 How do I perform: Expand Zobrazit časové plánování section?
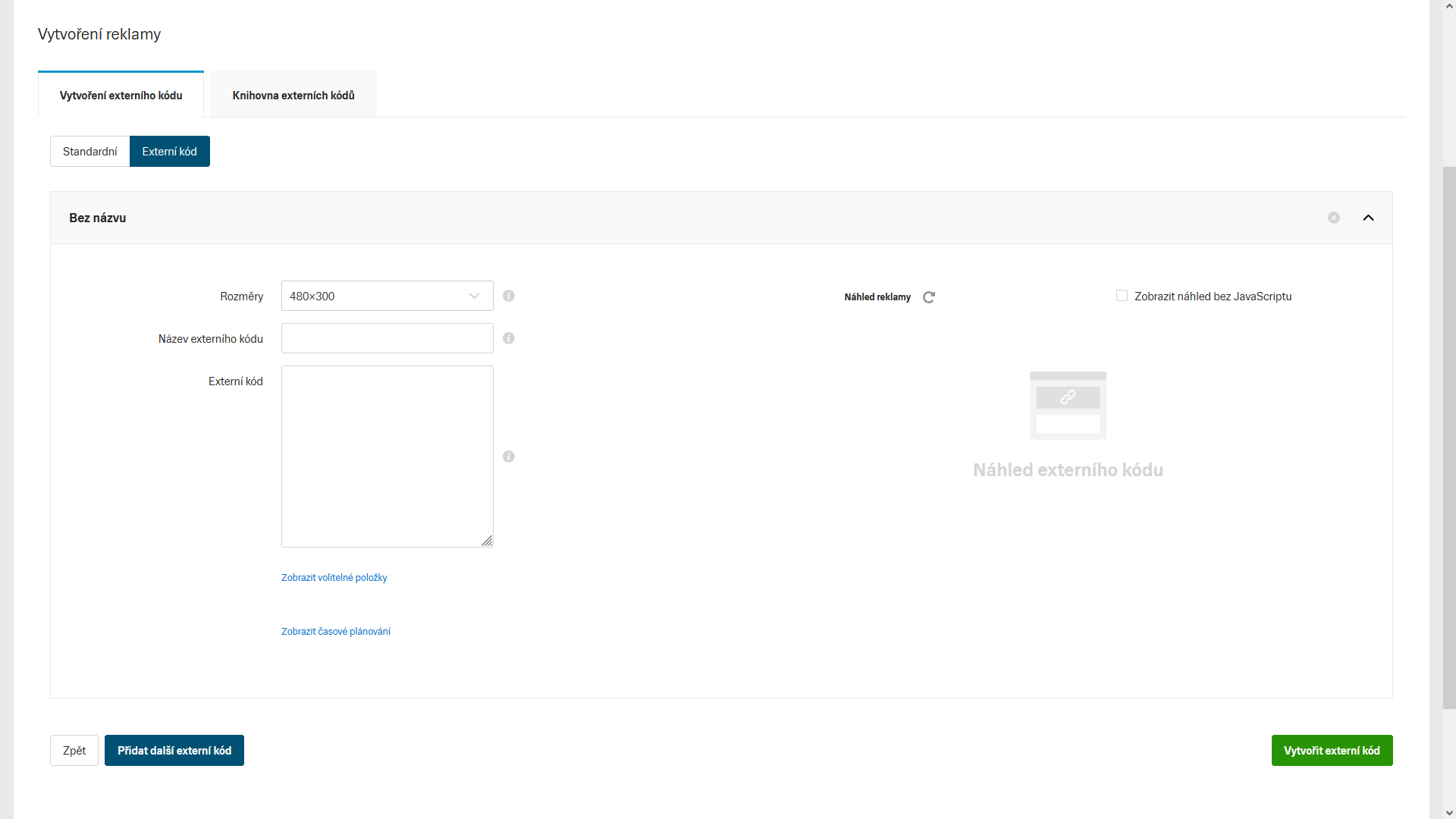point(336,632)
